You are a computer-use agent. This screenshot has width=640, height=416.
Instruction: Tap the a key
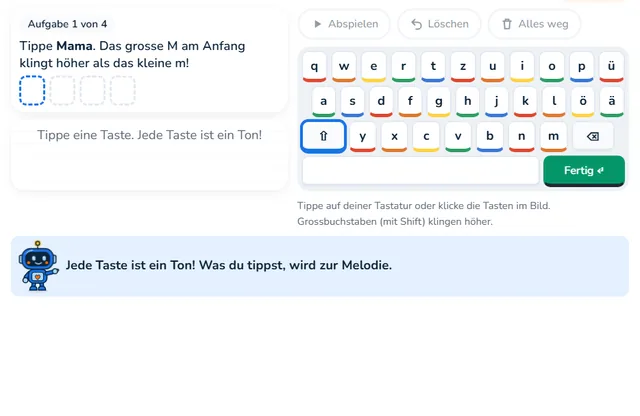(324, 101)
